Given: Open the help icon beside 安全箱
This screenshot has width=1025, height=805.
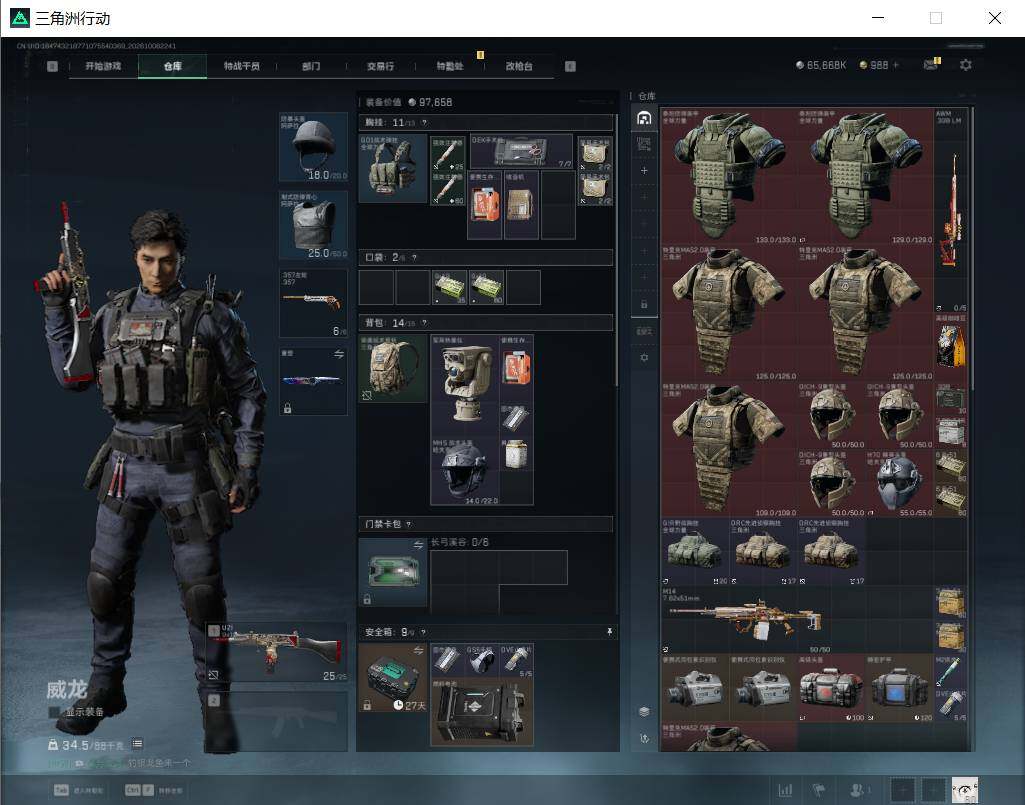Looking at the screenshot, I should click(x=424, y=632).
